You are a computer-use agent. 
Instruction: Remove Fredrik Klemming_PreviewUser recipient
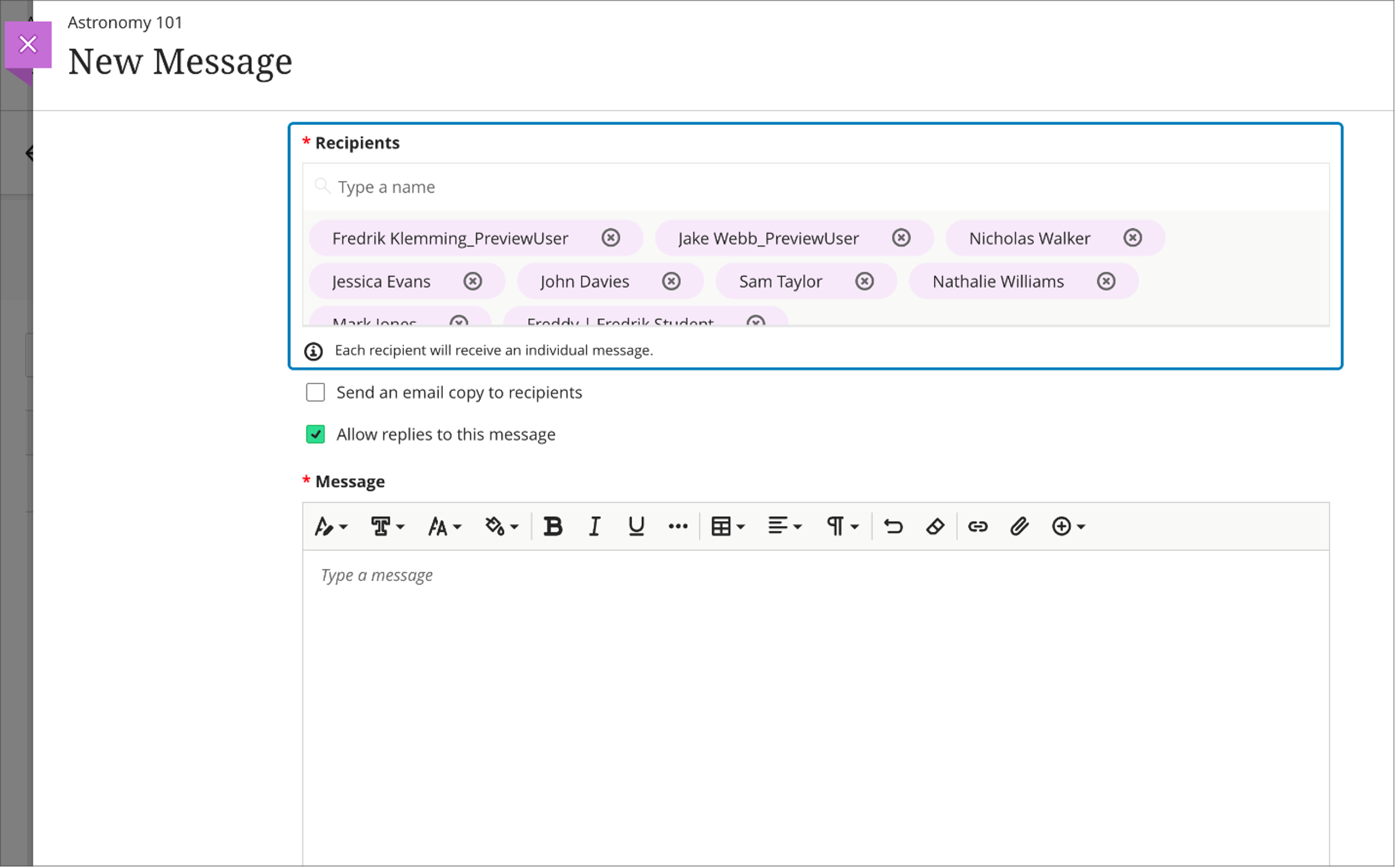point(610,238)
